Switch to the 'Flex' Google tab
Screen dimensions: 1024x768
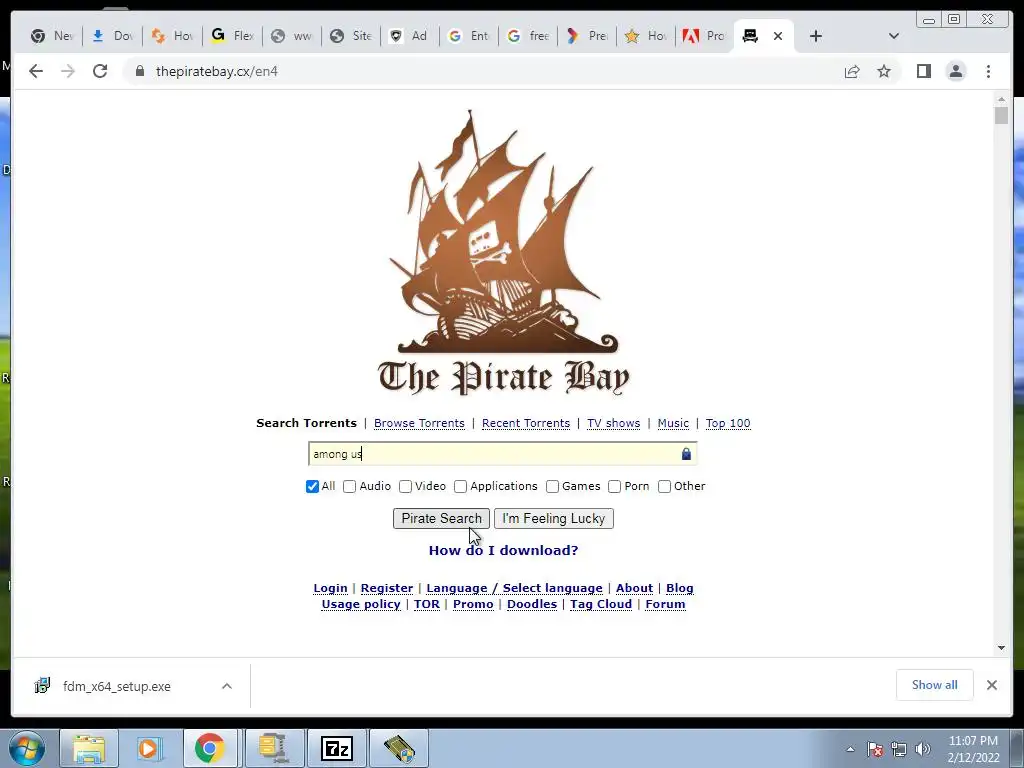coord(232,36)
